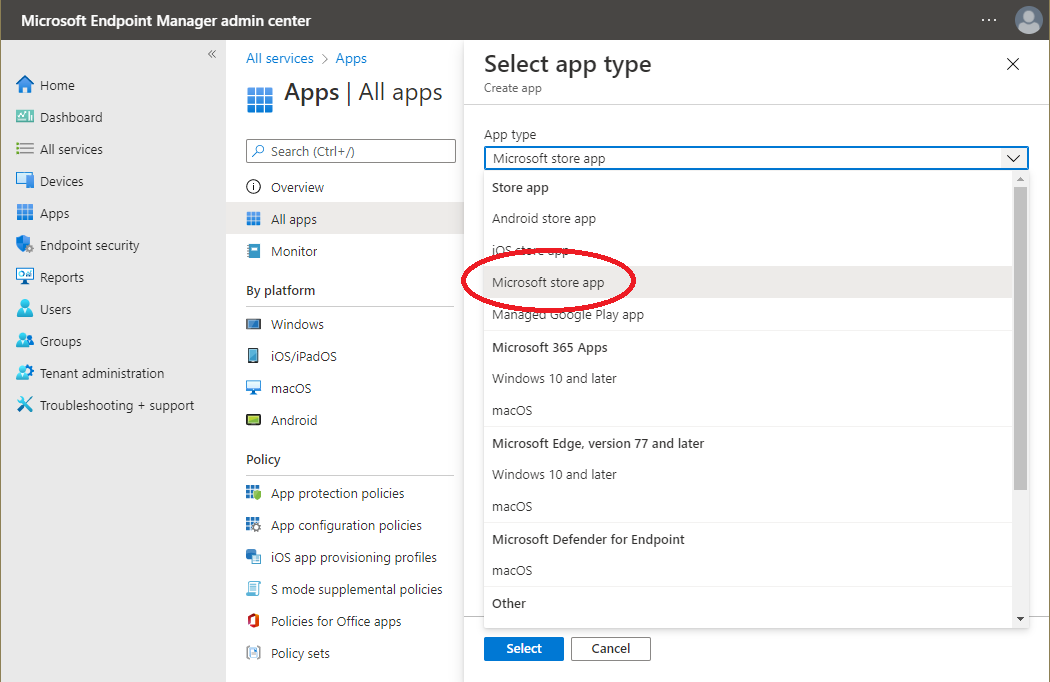Click the Groups people icon
The width and height of the screenshot is (1050, 682).
25,341
